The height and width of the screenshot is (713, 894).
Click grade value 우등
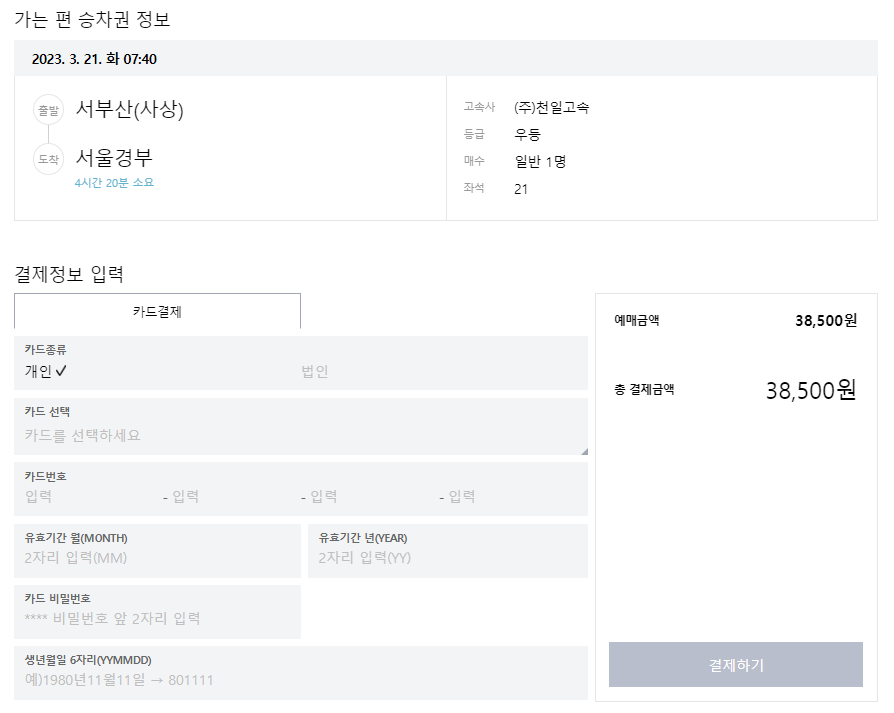[x=527, y=135]
